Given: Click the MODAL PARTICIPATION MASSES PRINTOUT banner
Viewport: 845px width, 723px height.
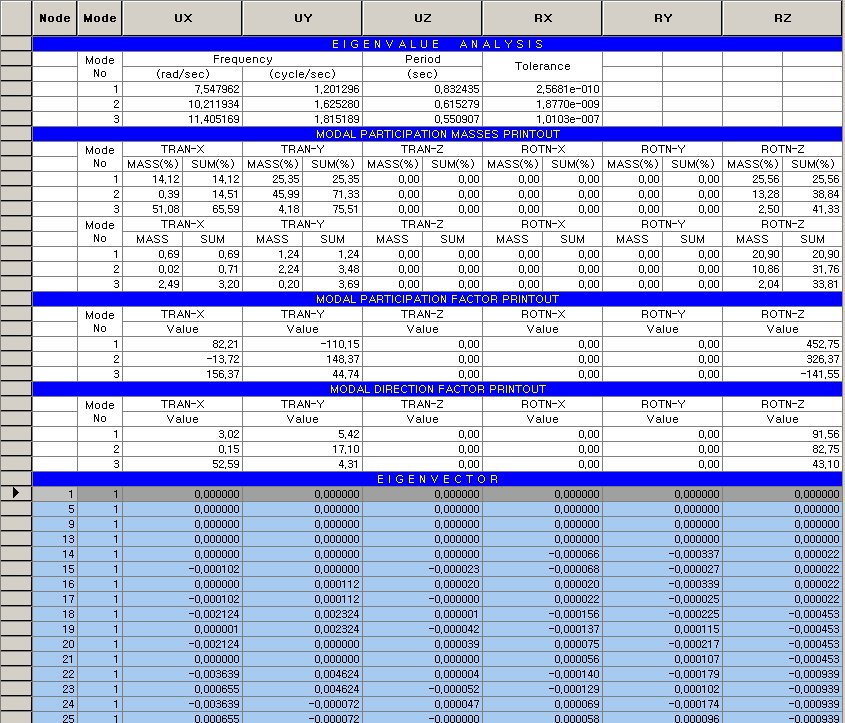Looking at the screenshot, I should [x=438, y=134].
